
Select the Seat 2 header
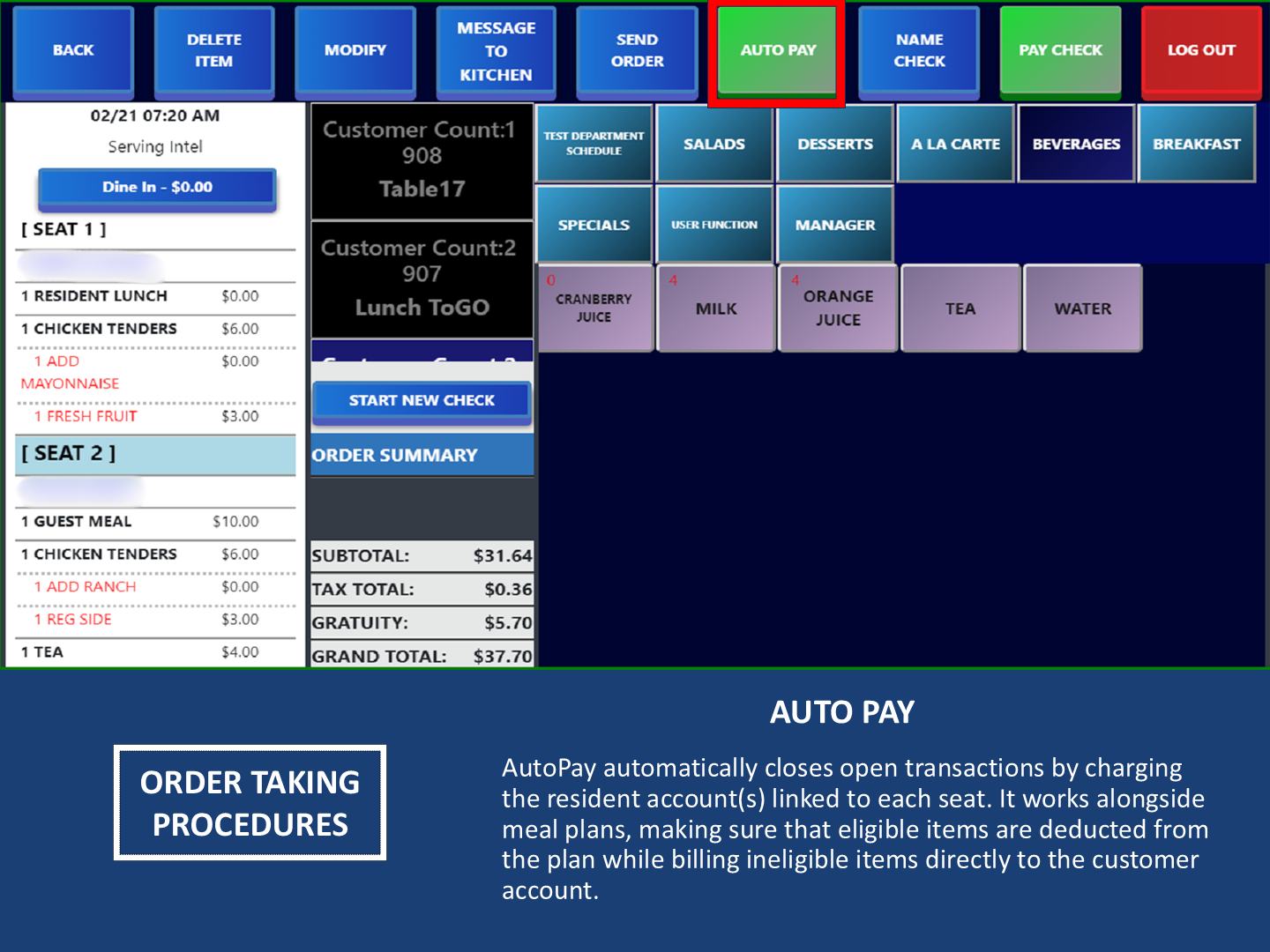(155, 454)
